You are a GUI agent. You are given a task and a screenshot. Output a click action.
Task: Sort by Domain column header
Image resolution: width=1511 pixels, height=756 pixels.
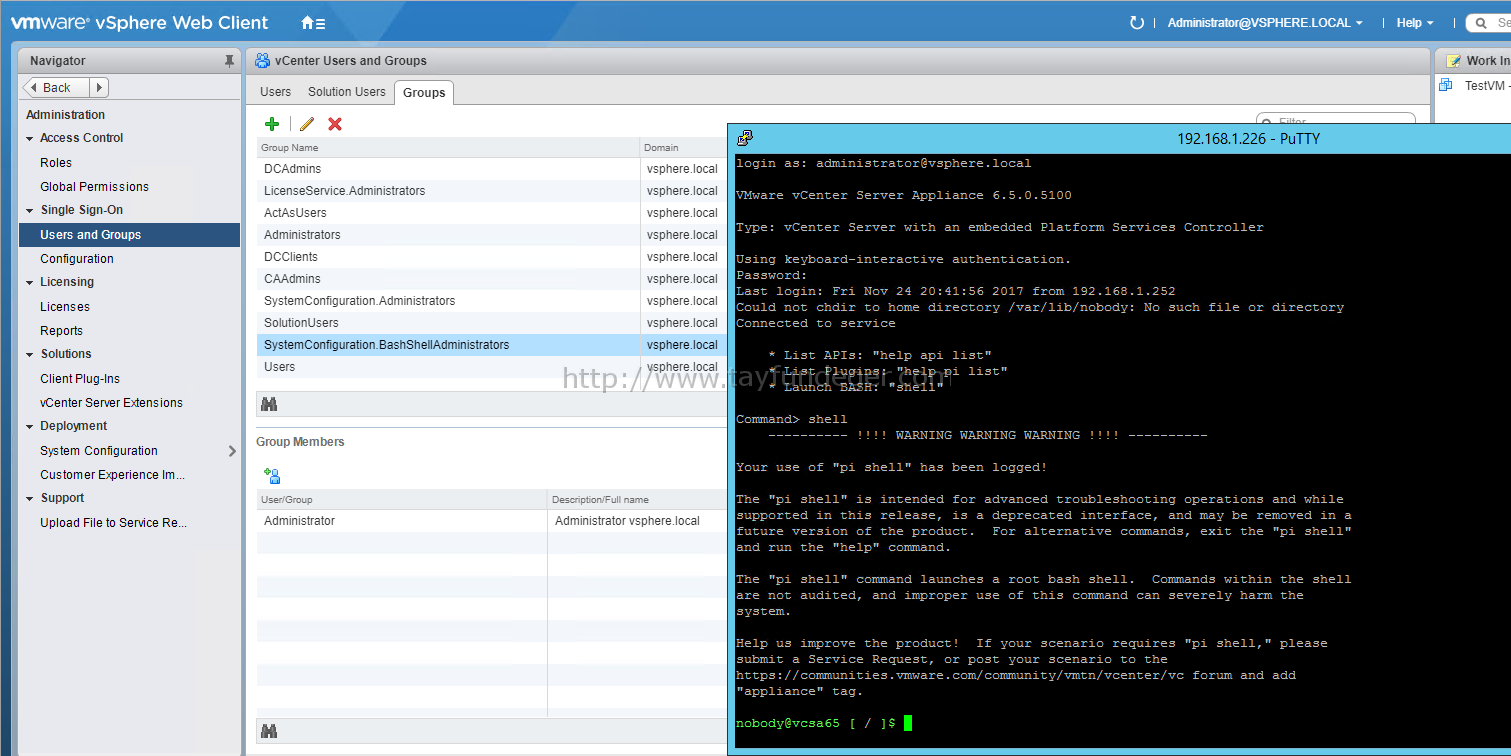684,148
